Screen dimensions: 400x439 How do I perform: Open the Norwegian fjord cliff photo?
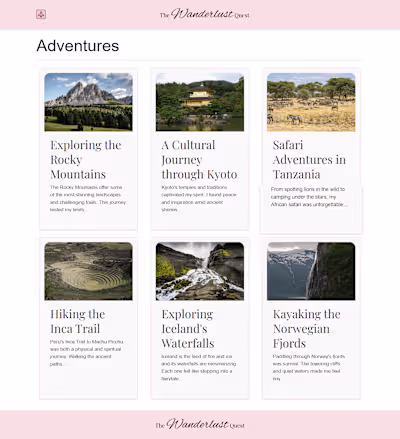point(311,271)
